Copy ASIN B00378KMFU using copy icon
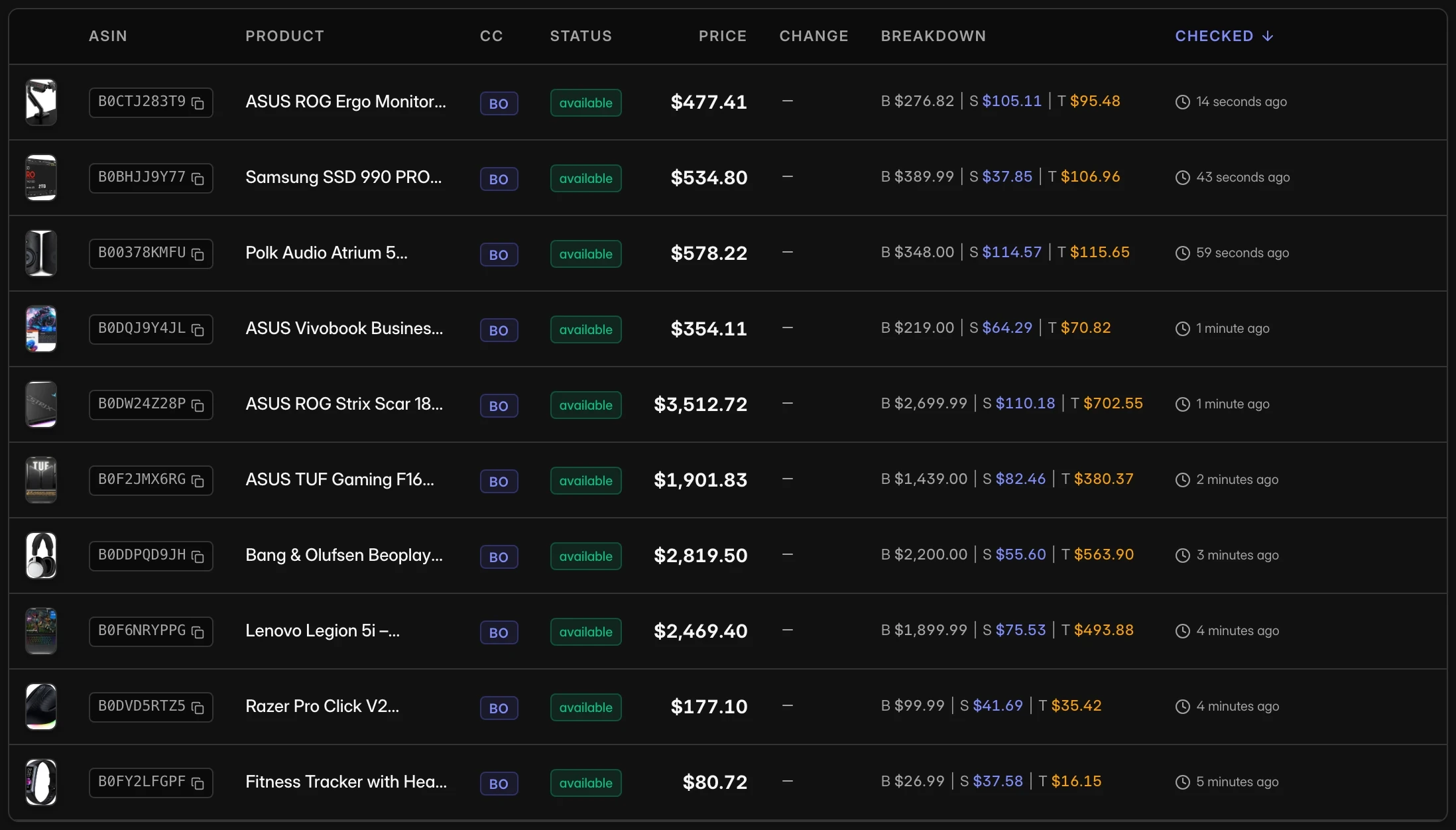 pyautogui.click(x=198, y=254)
